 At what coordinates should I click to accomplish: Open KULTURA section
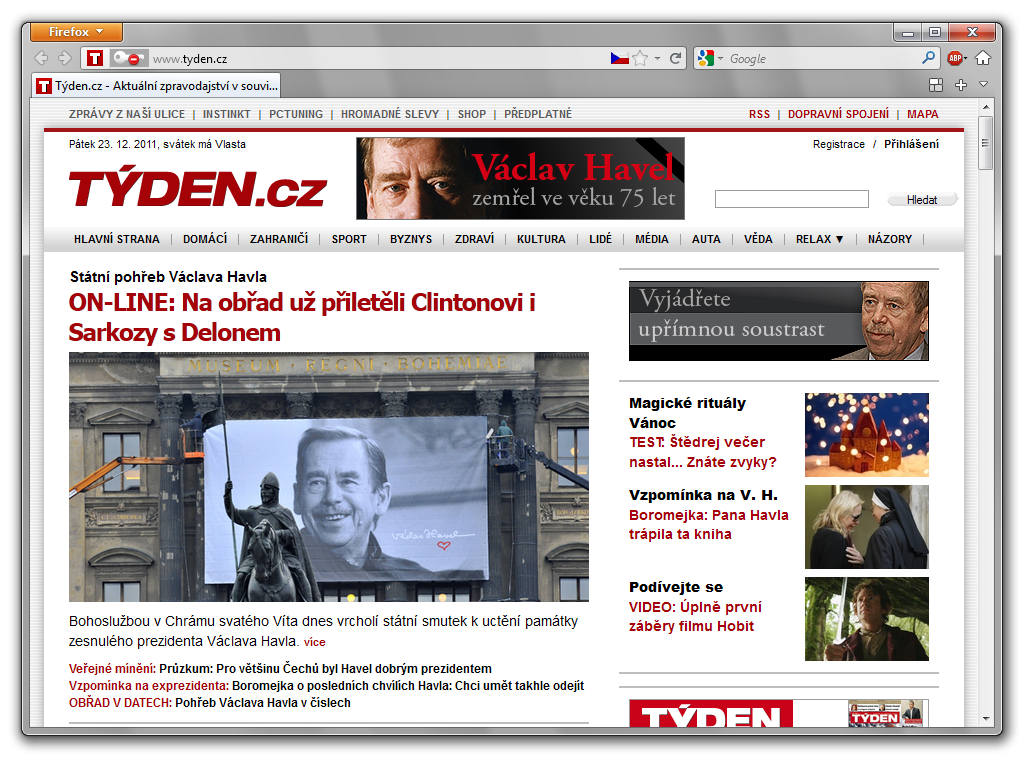pos(541,239)
